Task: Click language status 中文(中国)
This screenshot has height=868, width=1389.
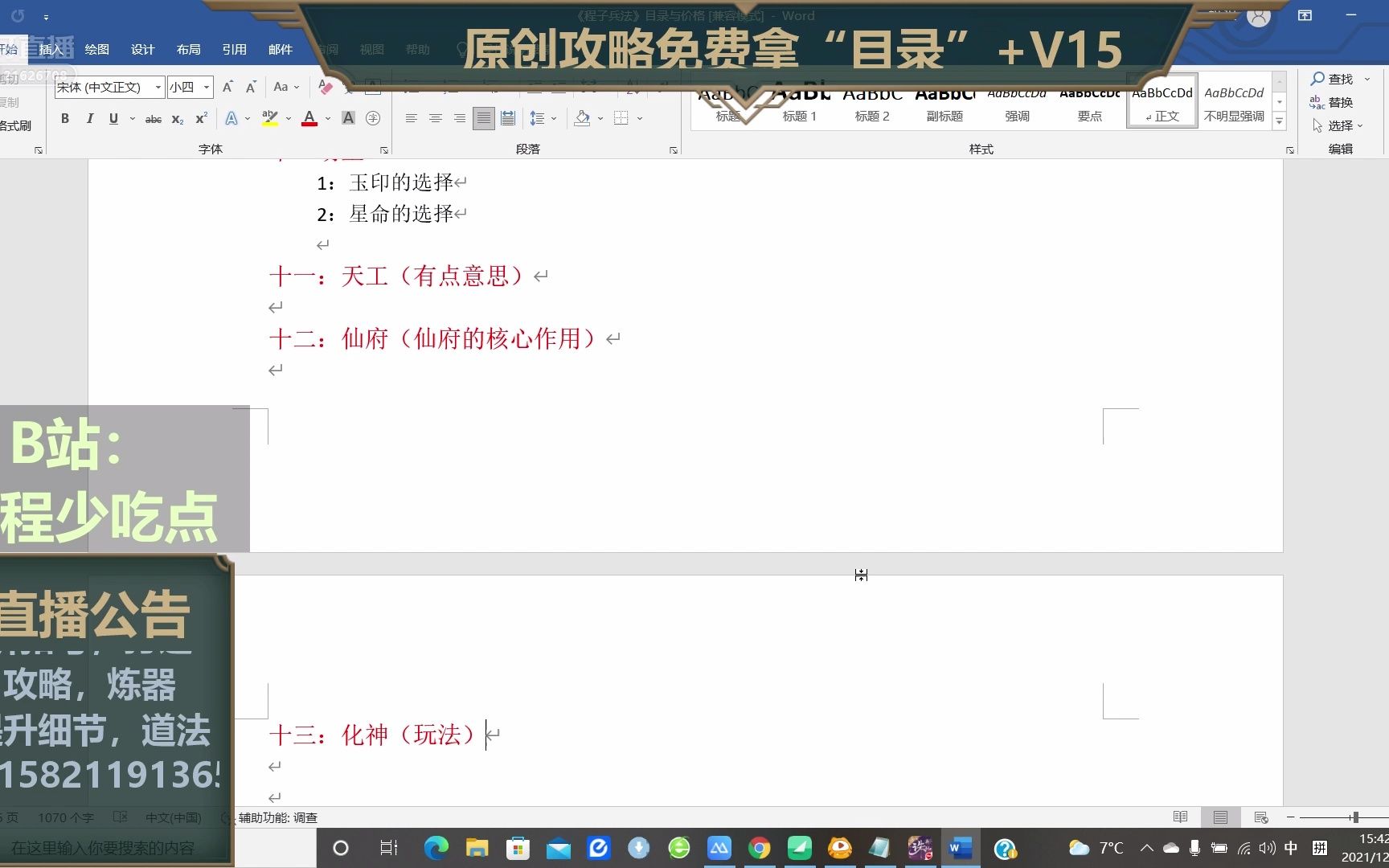Action: pyautogui.click(x=174, y=817)
